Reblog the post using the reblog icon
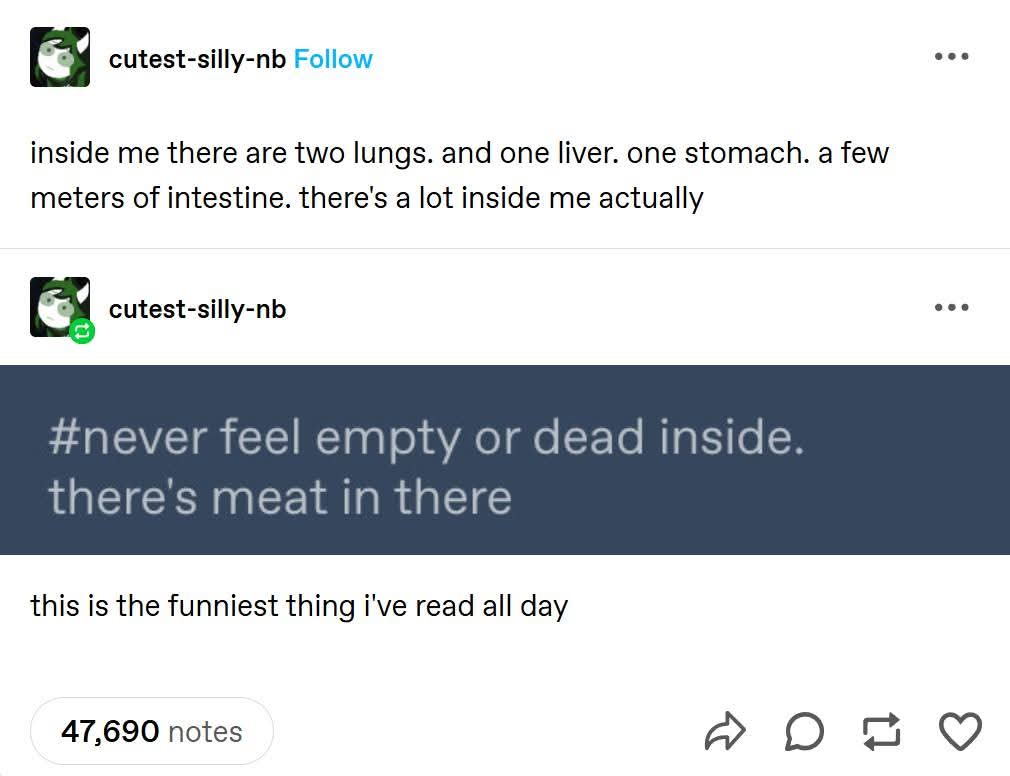Image resolution: width=1010 pixels, height=776 pixels. [883, 731]
